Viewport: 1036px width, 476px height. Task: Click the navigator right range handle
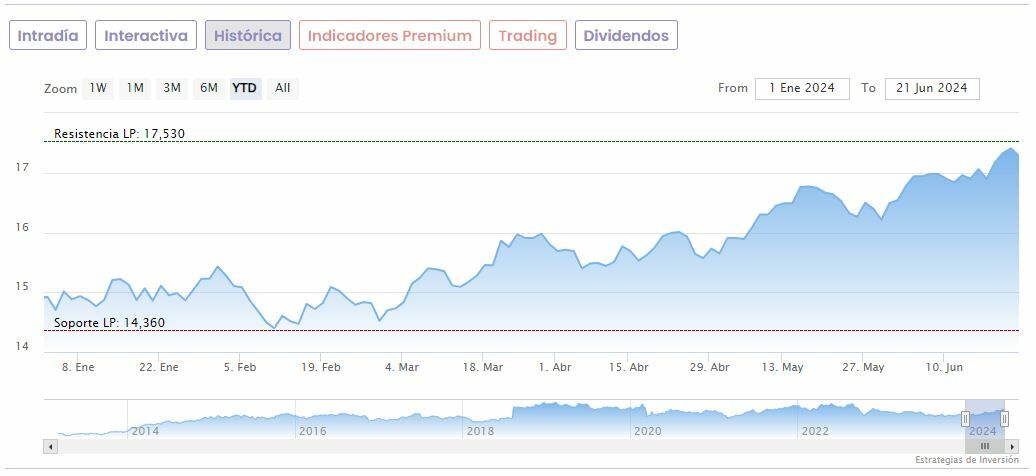(x=1004, y=419)
